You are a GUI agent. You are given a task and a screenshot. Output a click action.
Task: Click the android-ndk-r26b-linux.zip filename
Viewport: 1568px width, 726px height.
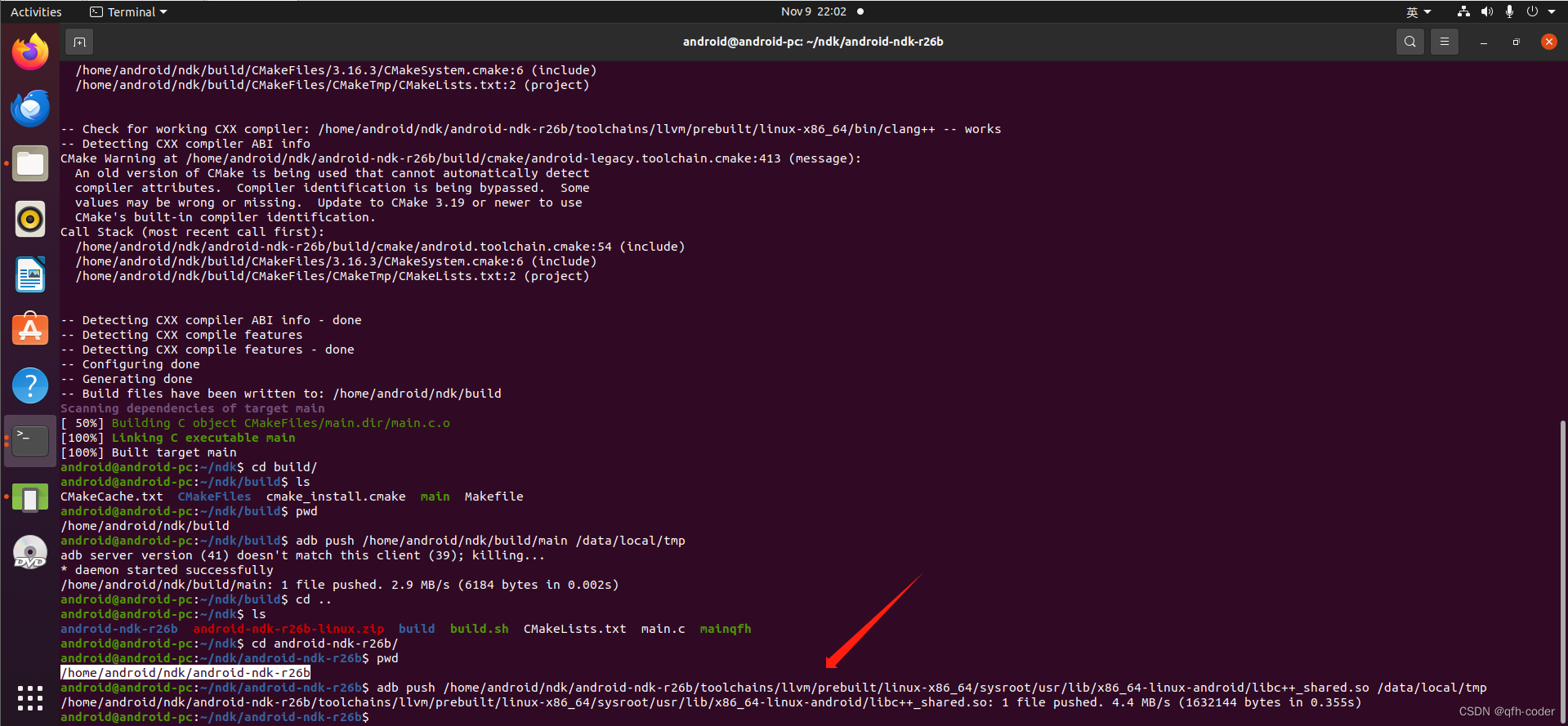point(288,629)
